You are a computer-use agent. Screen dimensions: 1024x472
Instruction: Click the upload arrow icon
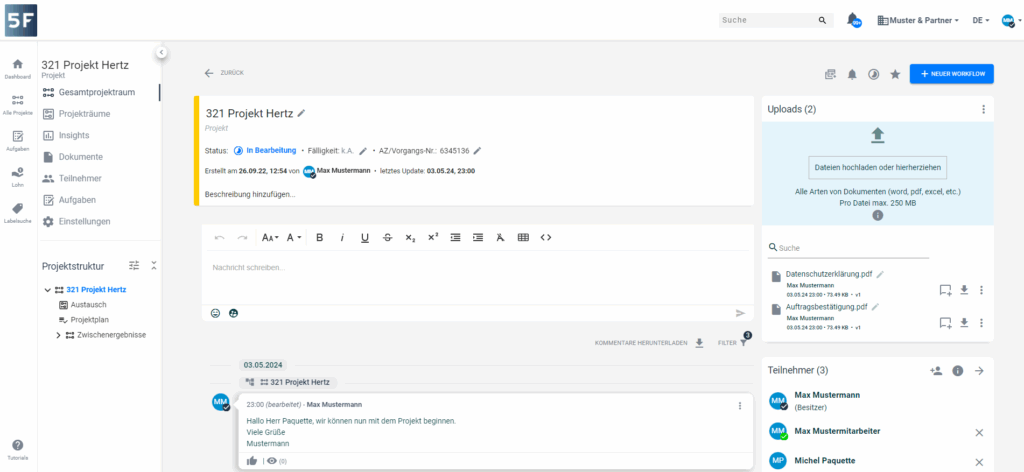pos(877,135)
